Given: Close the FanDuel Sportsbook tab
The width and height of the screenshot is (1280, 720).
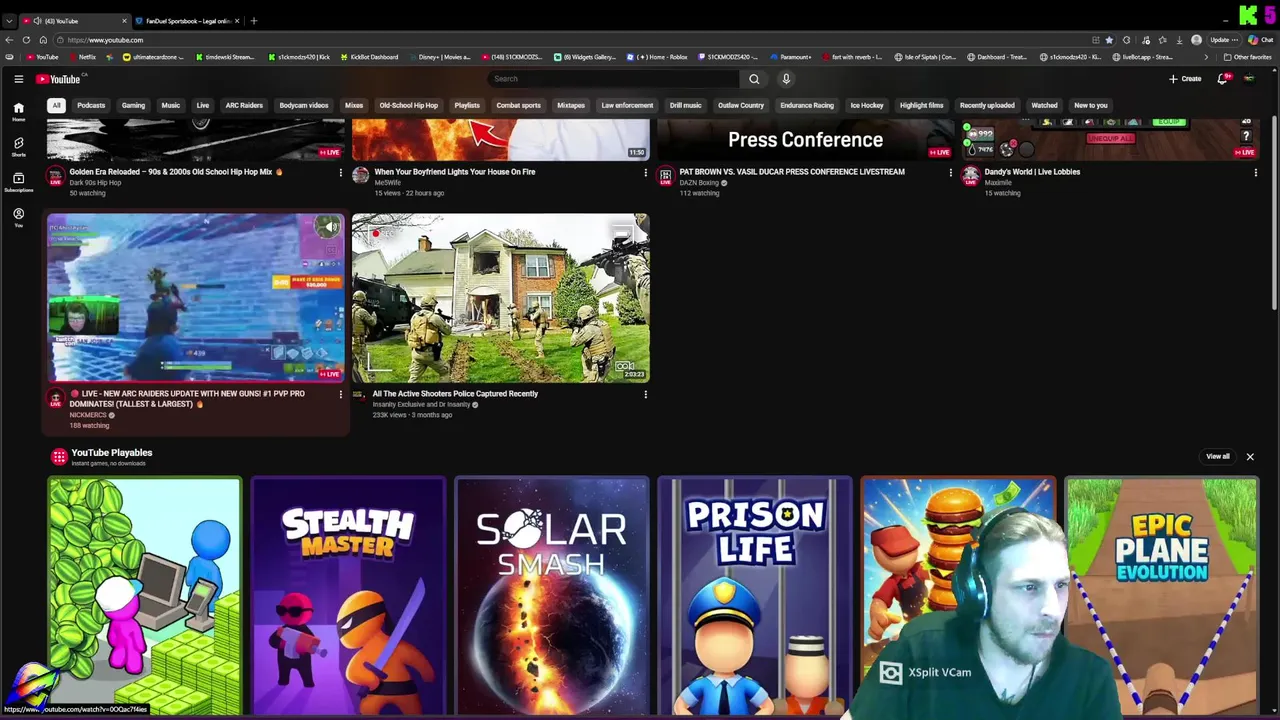Looking at the screenshot, I should pyautogui.click(x=237, y=21).
